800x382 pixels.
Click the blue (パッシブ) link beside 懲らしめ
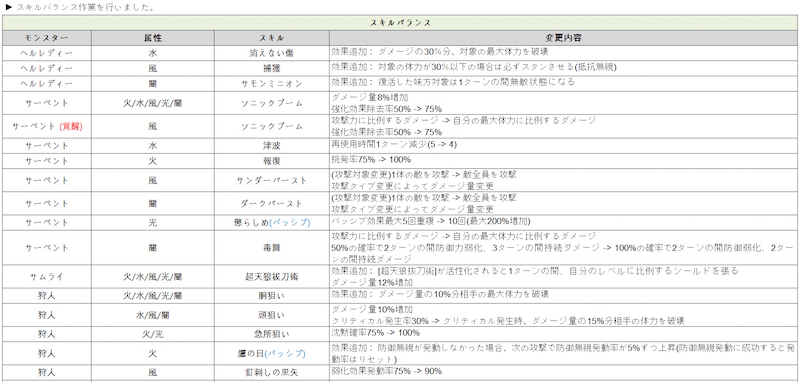(289, 223)
